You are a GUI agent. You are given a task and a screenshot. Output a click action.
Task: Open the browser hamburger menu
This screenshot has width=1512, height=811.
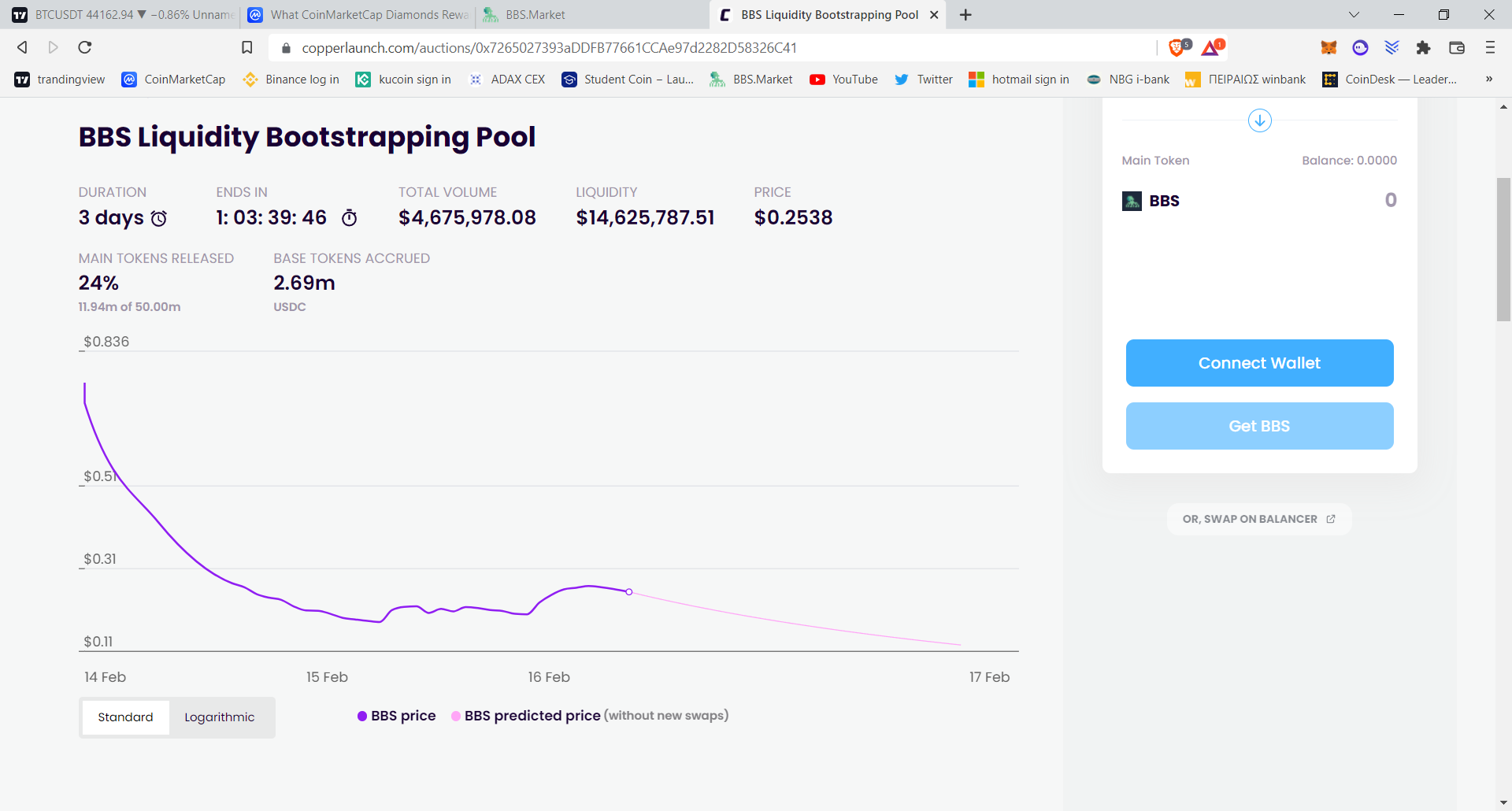click(x=1490, y=47)
